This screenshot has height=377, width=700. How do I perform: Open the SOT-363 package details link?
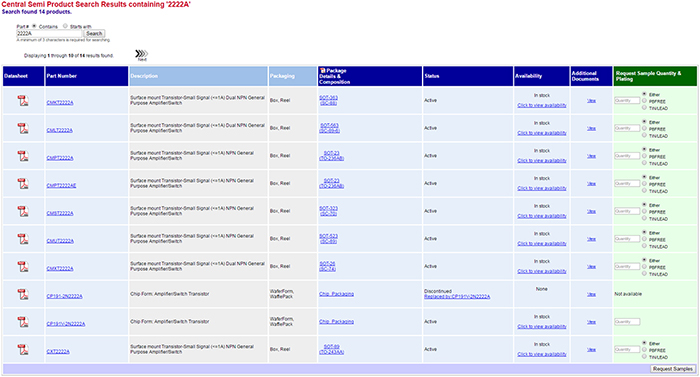329,98
